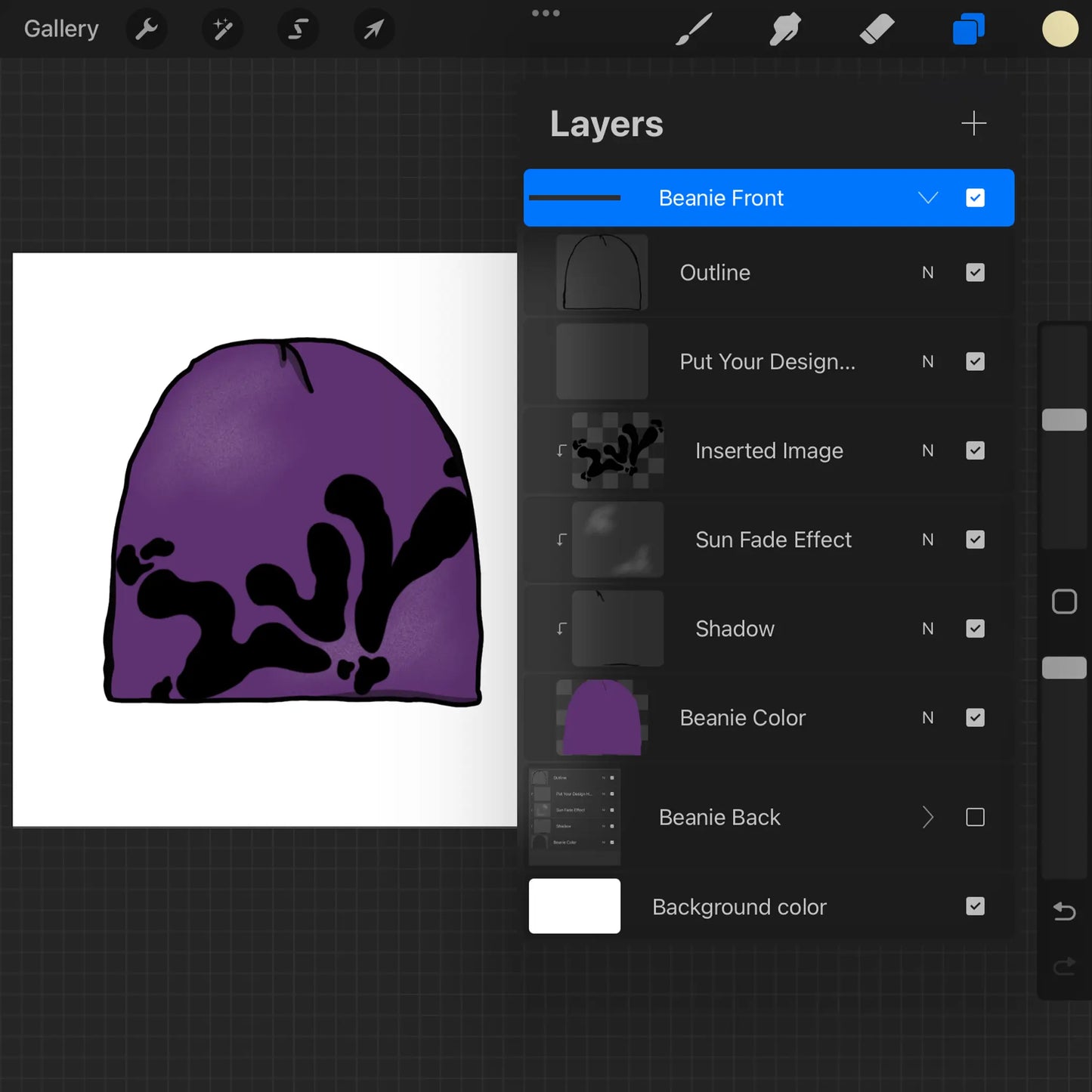Viewport: 1092px width, 1092px height.
Task: Activate the Selection tool
Action: click(x=298, y=29)
